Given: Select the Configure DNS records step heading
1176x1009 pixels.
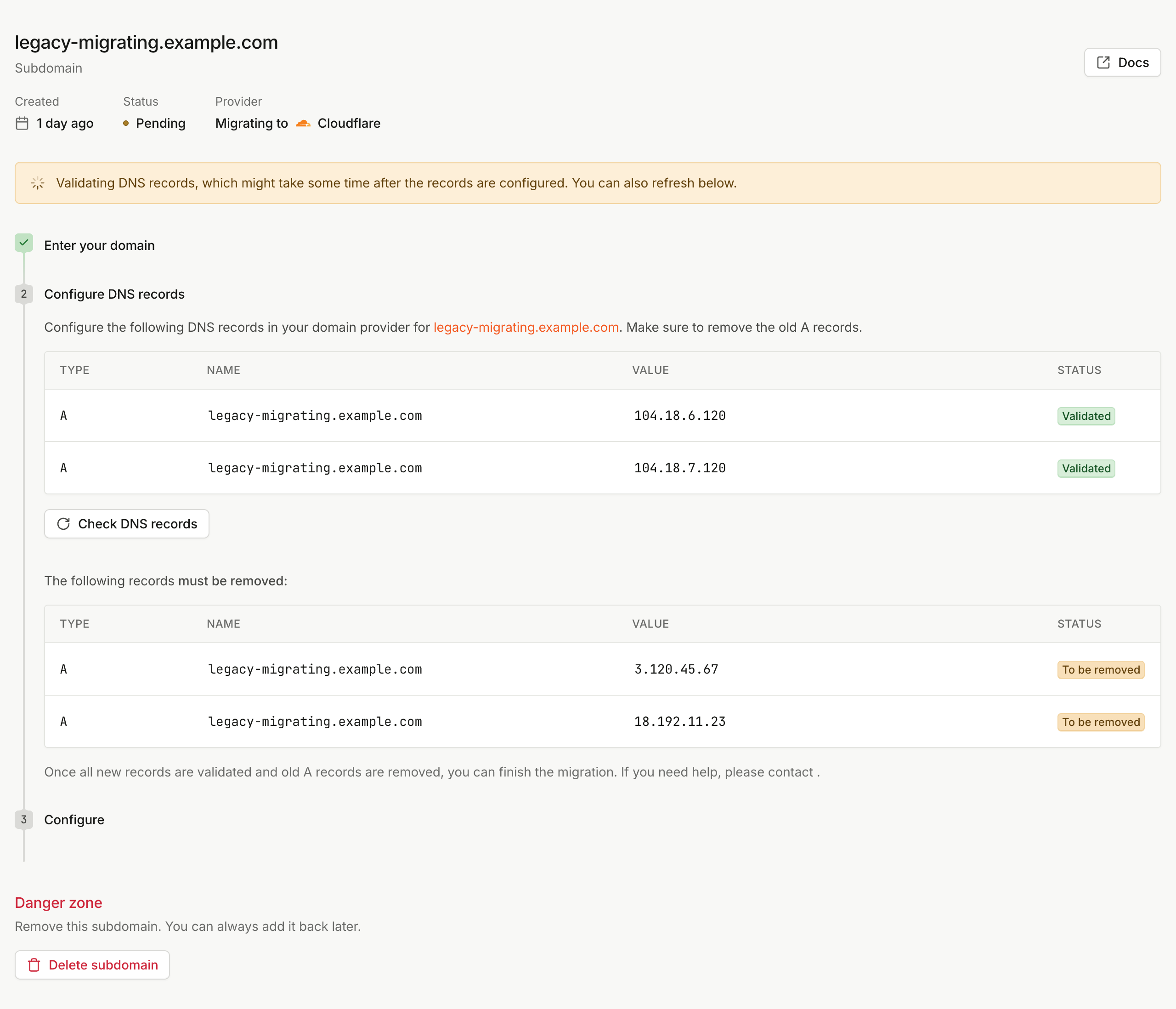Looking at the screenshot, I should (x=114, y=294).
